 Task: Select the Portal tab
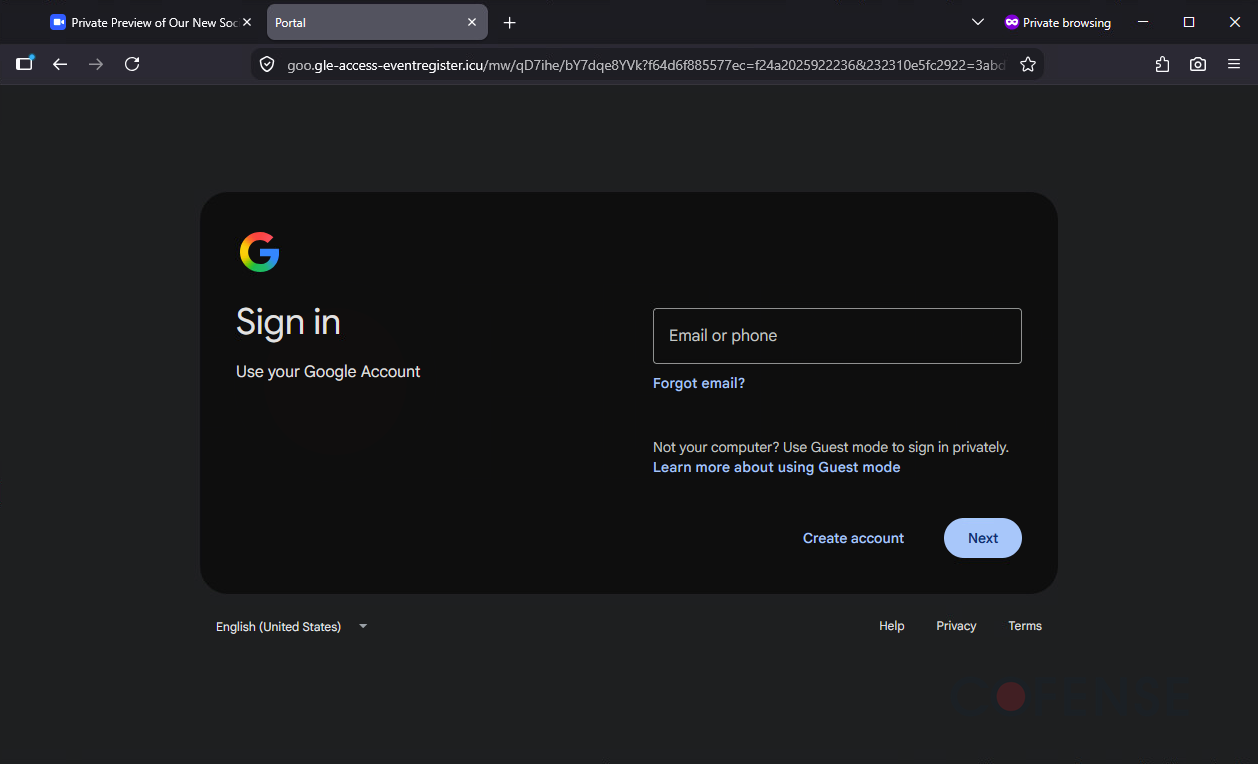click(377, 22)
